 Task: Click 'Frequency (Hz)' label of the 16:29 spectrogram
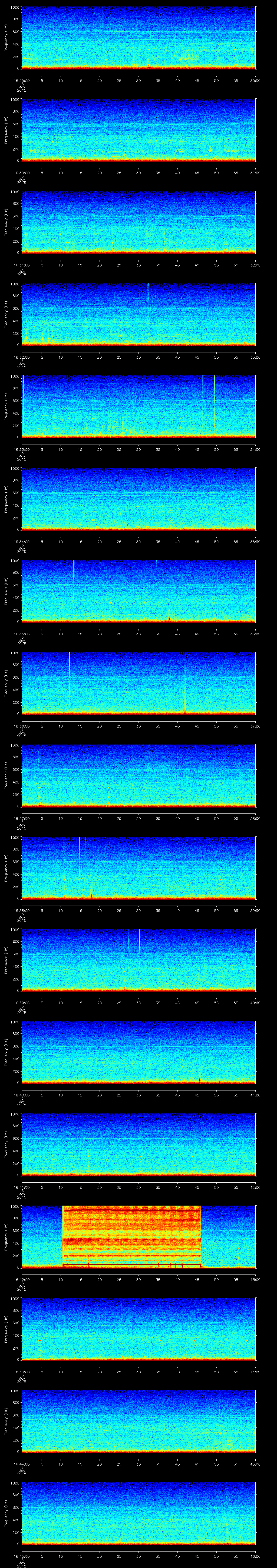click(x=6, y=38)
